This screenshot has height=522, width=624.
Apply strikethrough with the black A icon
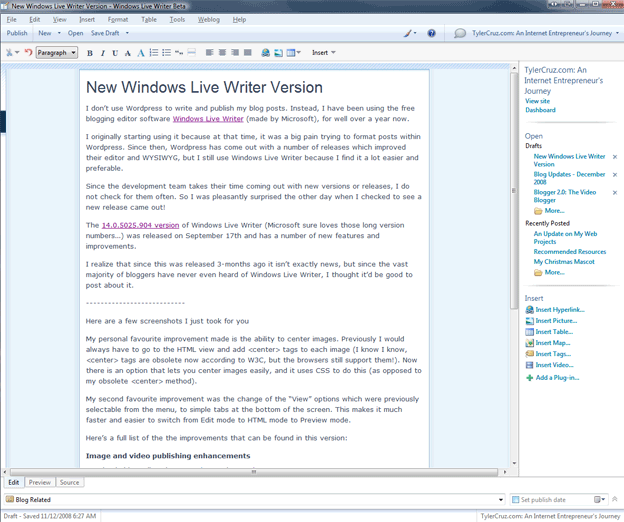(x=128, y=53)
